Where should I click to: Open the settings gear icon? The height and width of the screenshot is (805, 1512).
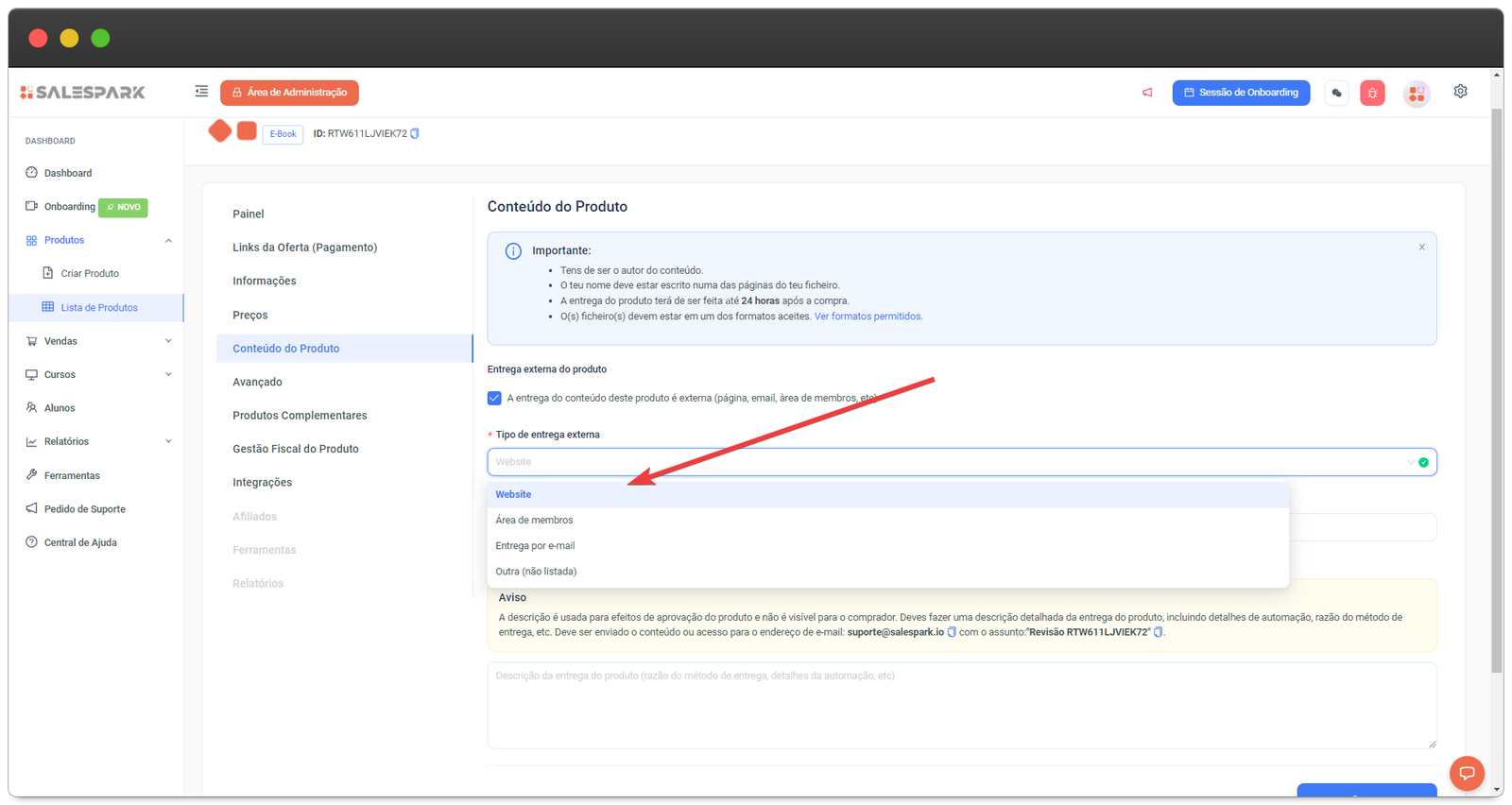(1460, 92)
